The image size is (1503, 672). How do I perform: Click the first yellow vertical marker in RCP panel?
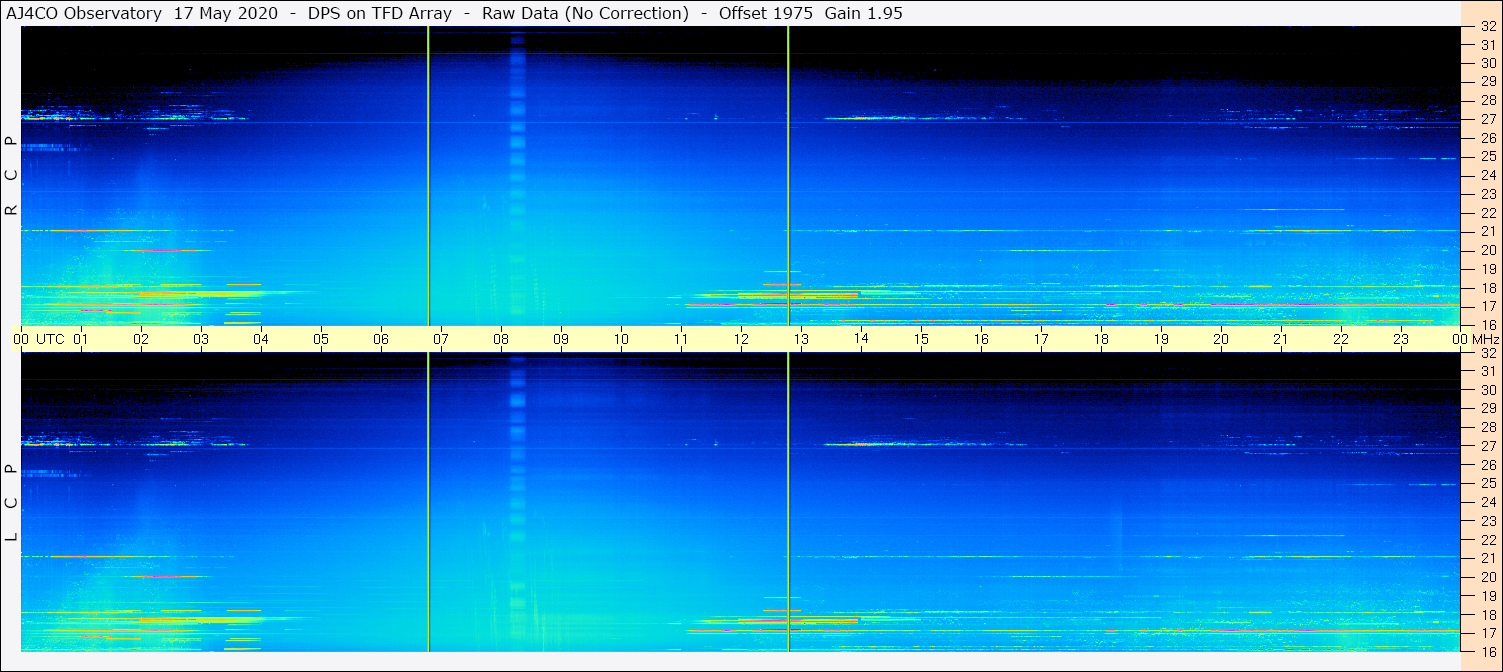(428, 176)
